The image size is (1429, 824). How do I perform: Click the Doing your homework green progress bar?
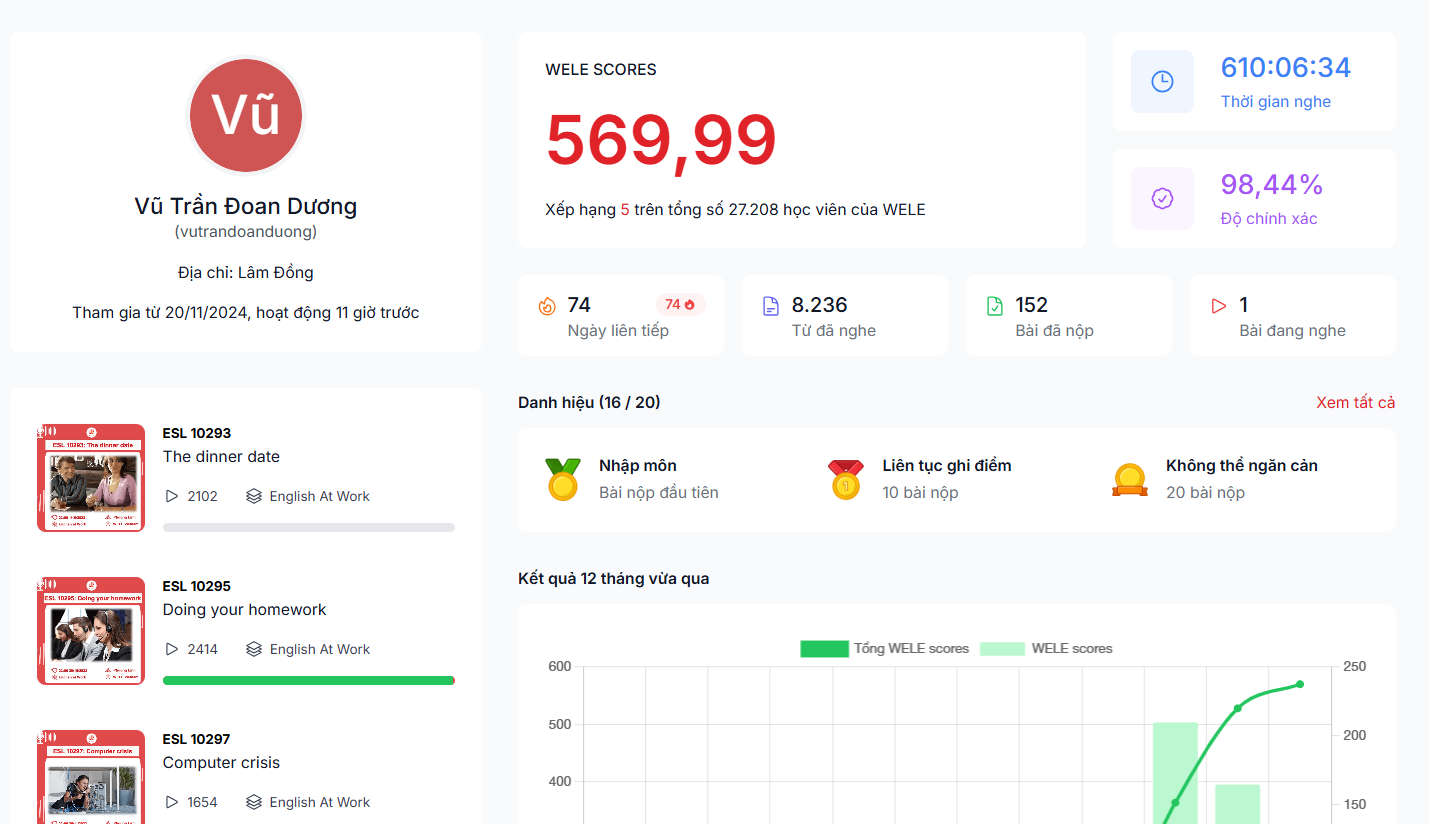[x=308, y=681]
